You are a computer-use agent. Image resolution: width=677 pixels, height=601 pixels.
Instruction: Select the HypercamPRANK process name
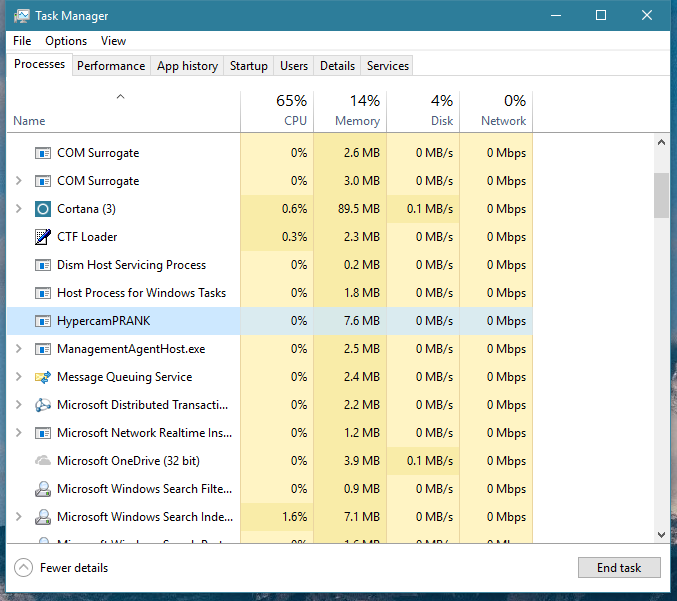(x=104, y=321)
